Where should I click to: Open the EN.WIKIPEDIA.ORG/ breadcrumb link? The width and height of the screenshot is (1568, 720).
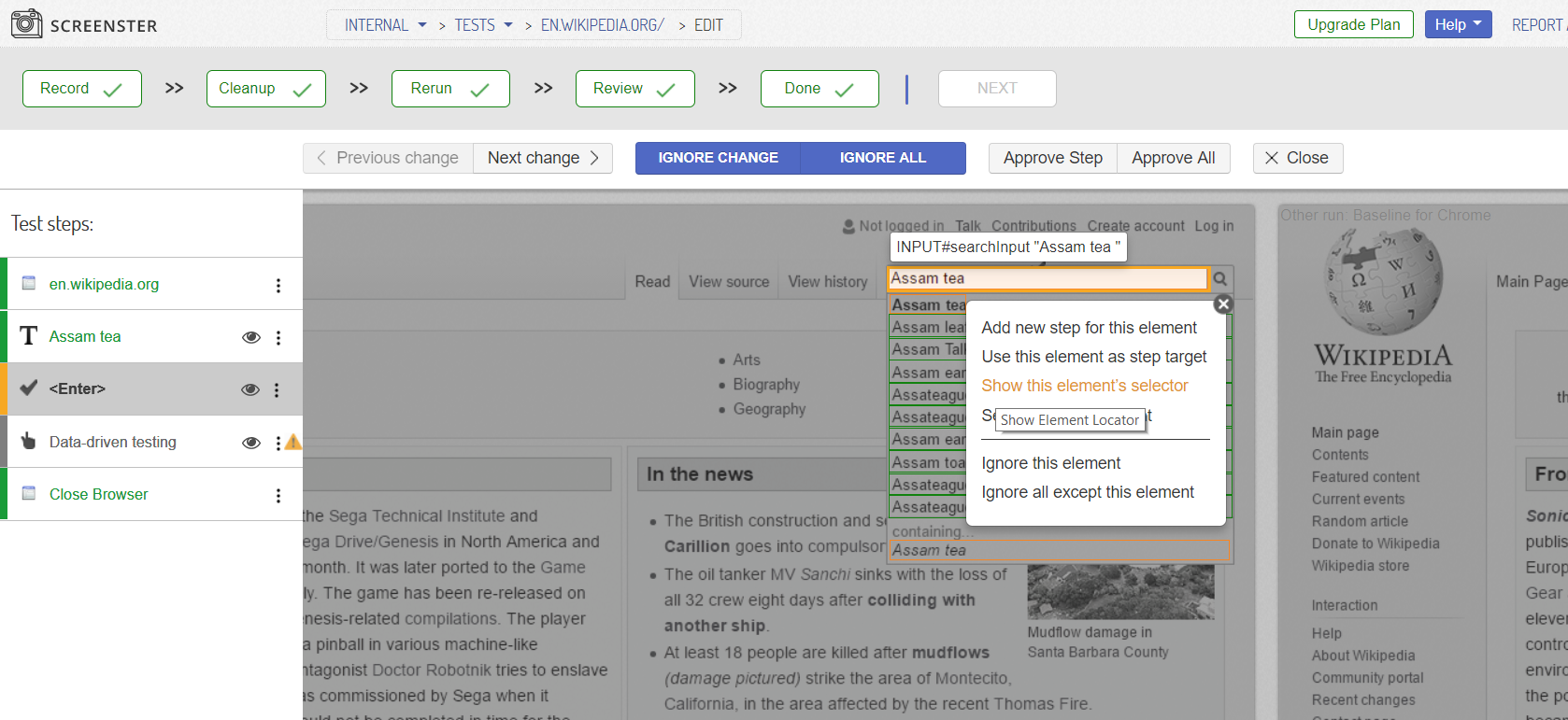click(602, 25)
